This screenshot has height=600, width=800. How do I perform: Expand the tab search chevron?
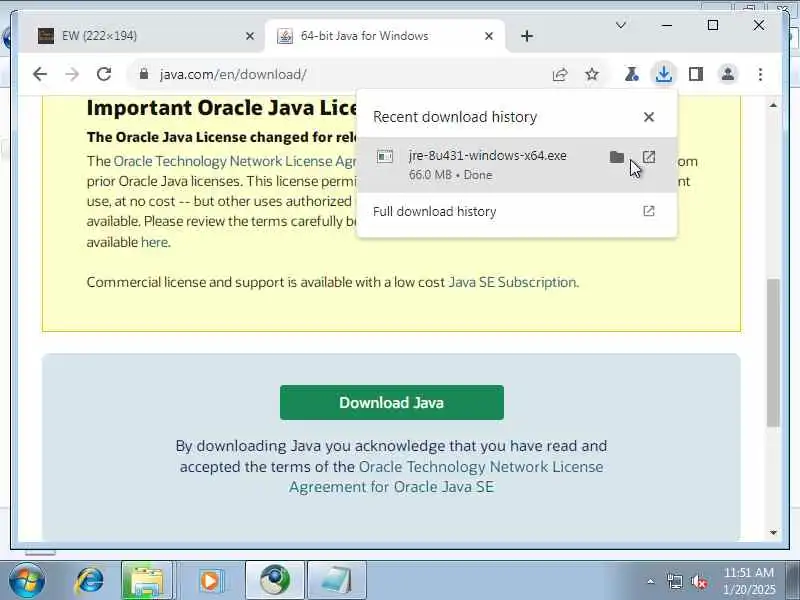pyautogui.click(x=620, y=25)
